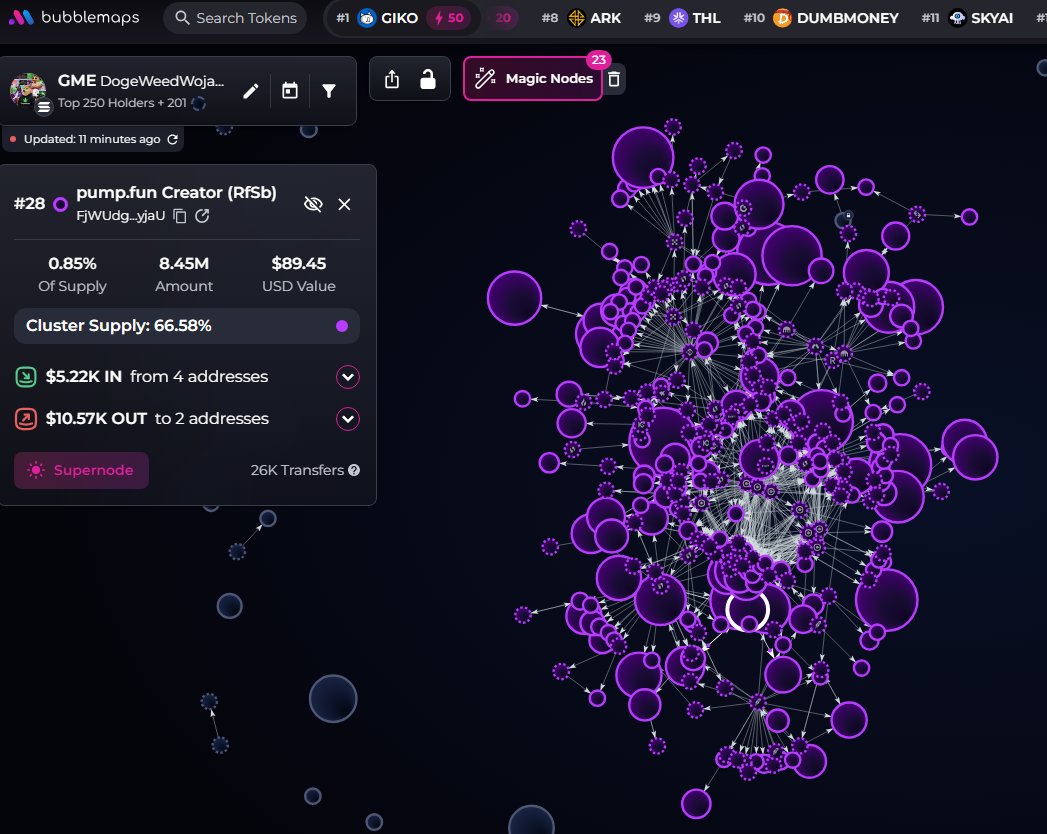Toggle the Supernode button
The image size is (1047, 834).
pyautogui.click(x=81, y=470)
